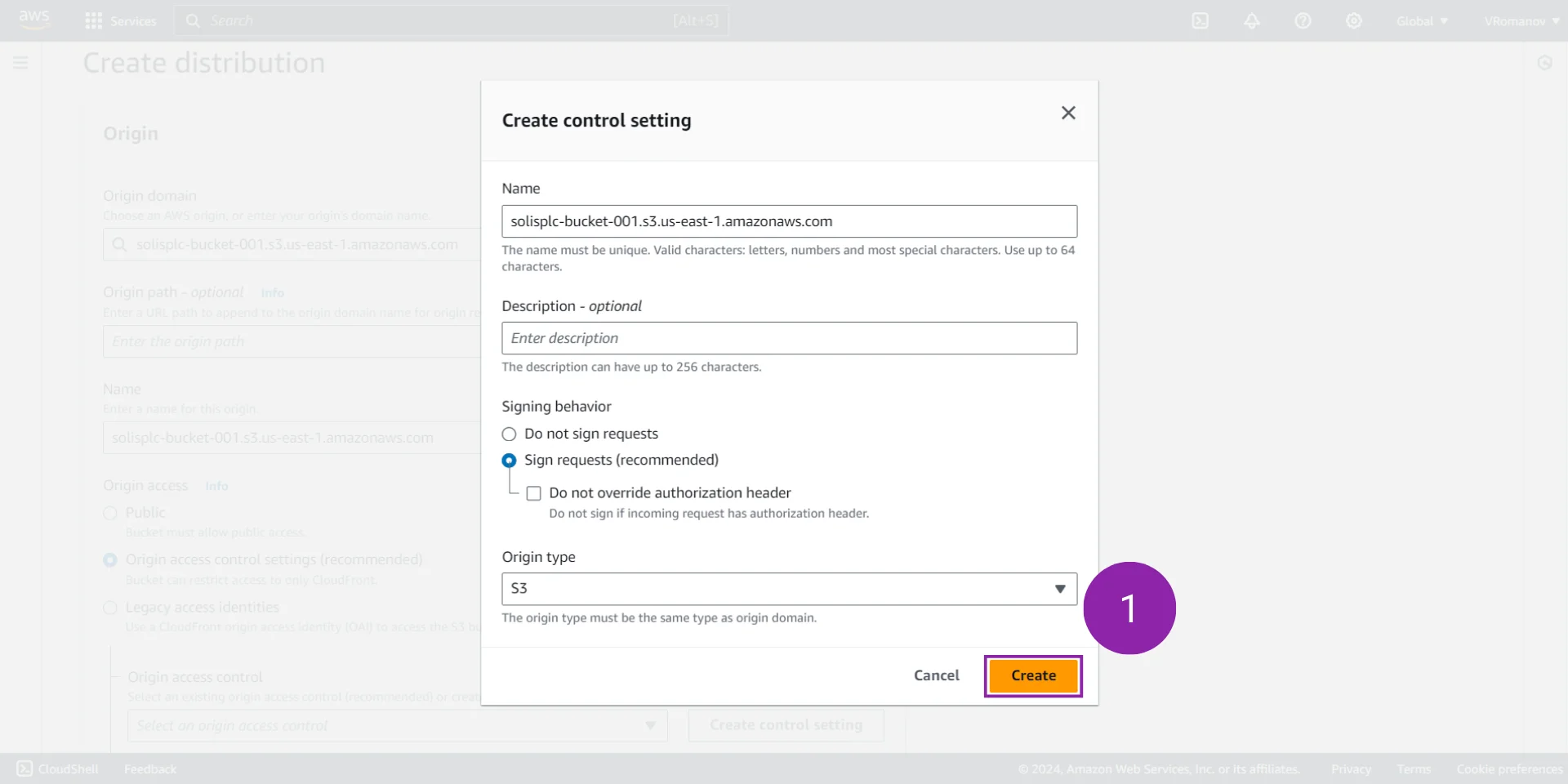Toggle the hamburger side navigation menu
1568x784 pixels.
tap(21, 63)
